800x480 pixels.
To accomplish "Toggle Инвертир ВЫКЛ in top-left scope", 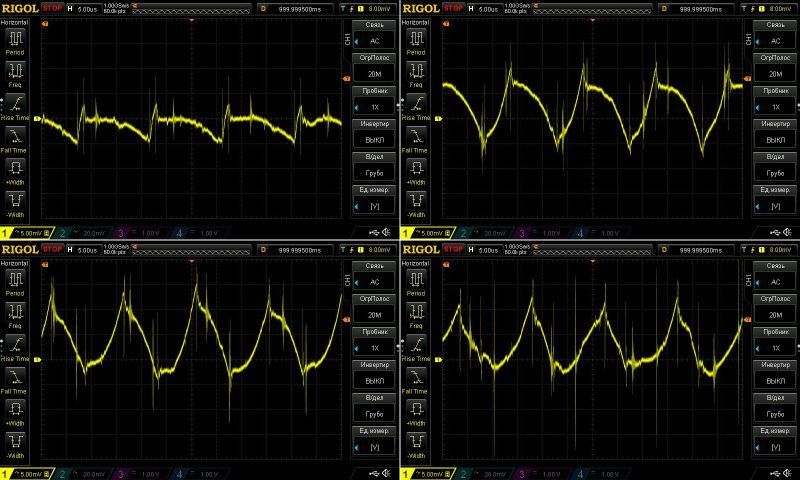I will pos(375,131).
